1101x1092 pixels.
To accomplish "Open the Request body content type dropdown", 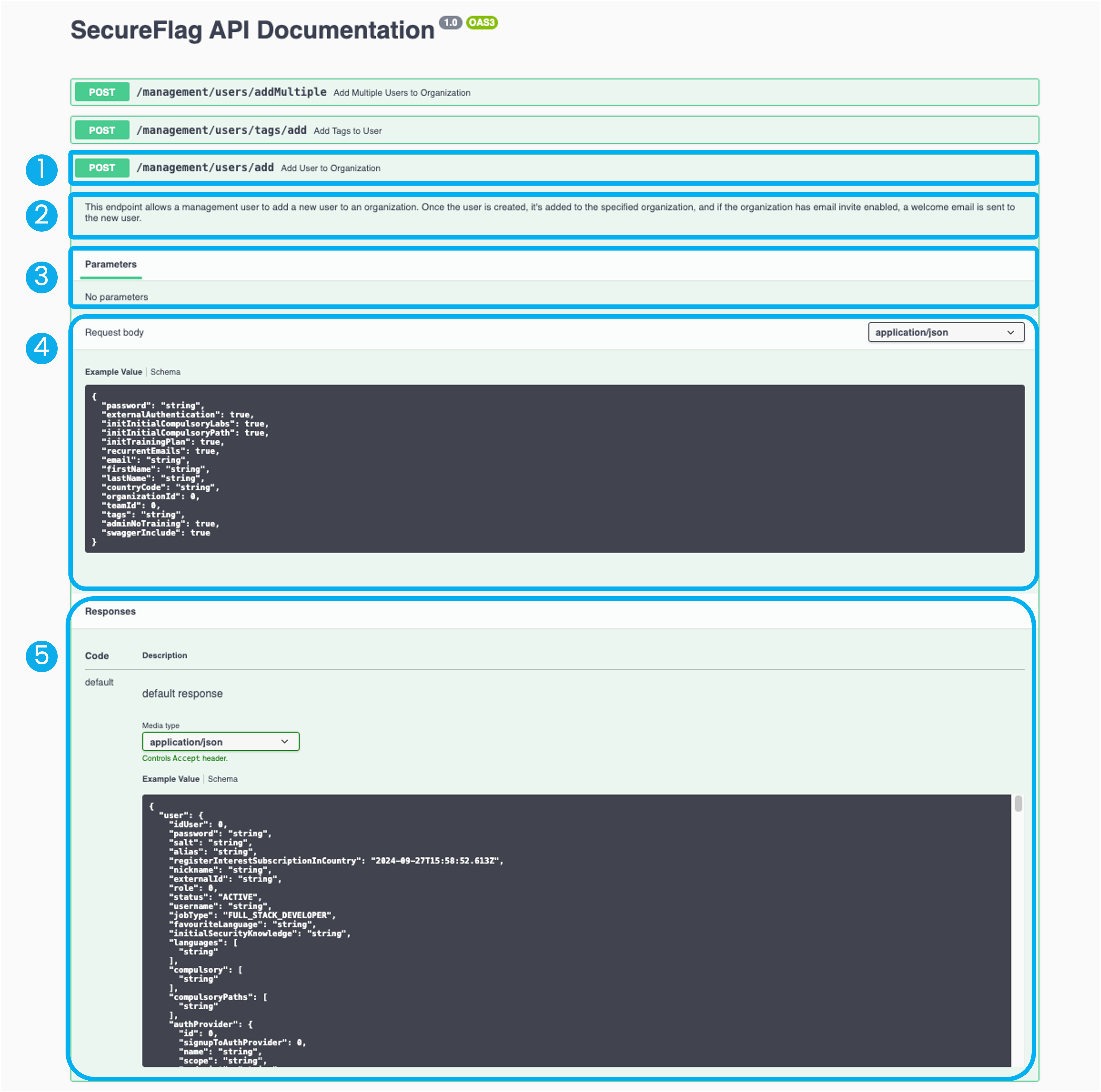I will pos(946,332).
